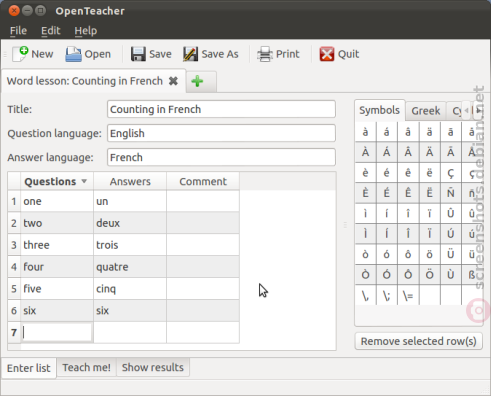Image resolution: width=491 pixels, height=396 pixels.
Task: Insert uppercase Ä symbol
Action: 429,152
